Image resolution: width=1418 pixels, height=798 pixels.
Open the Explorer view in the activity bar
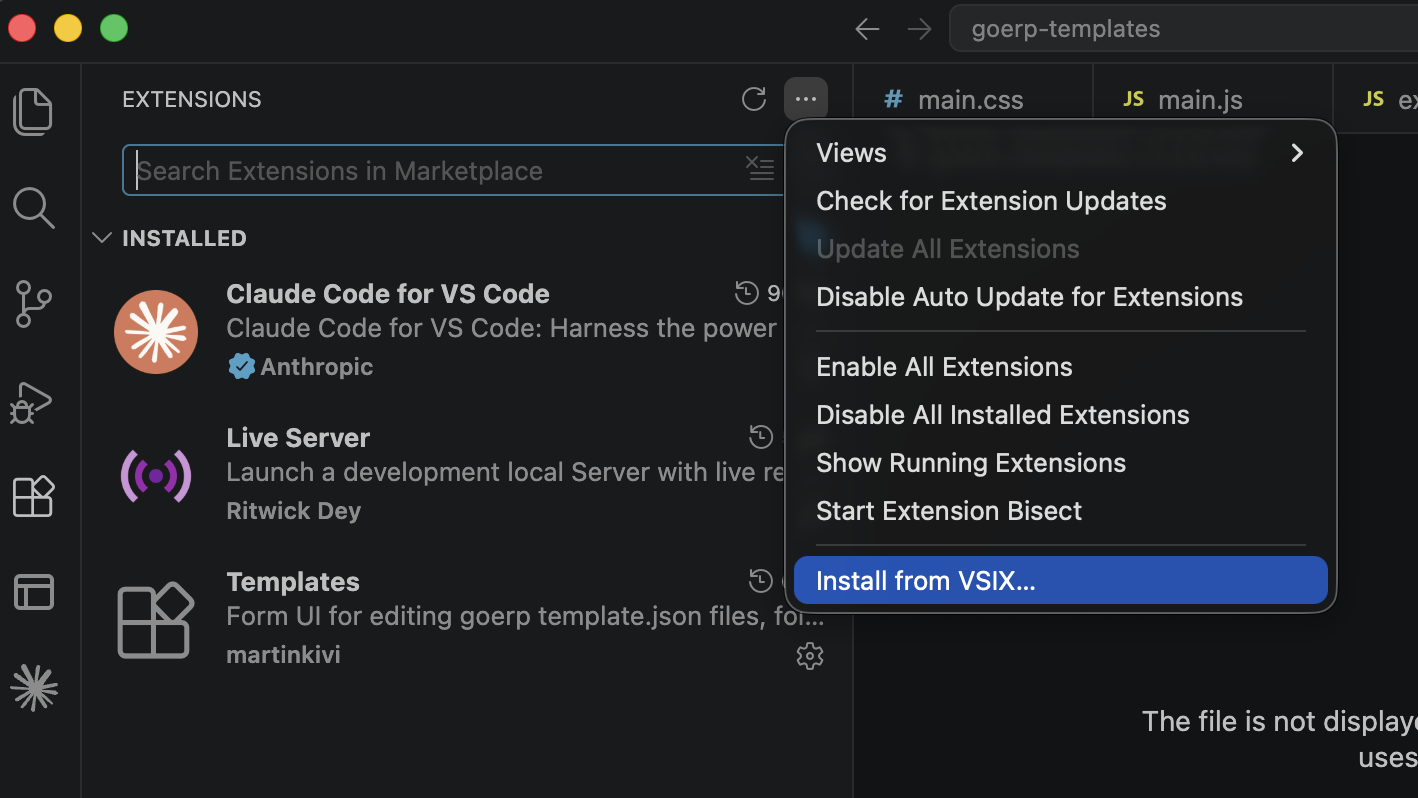pyautogui.click(x=33, y=112)
